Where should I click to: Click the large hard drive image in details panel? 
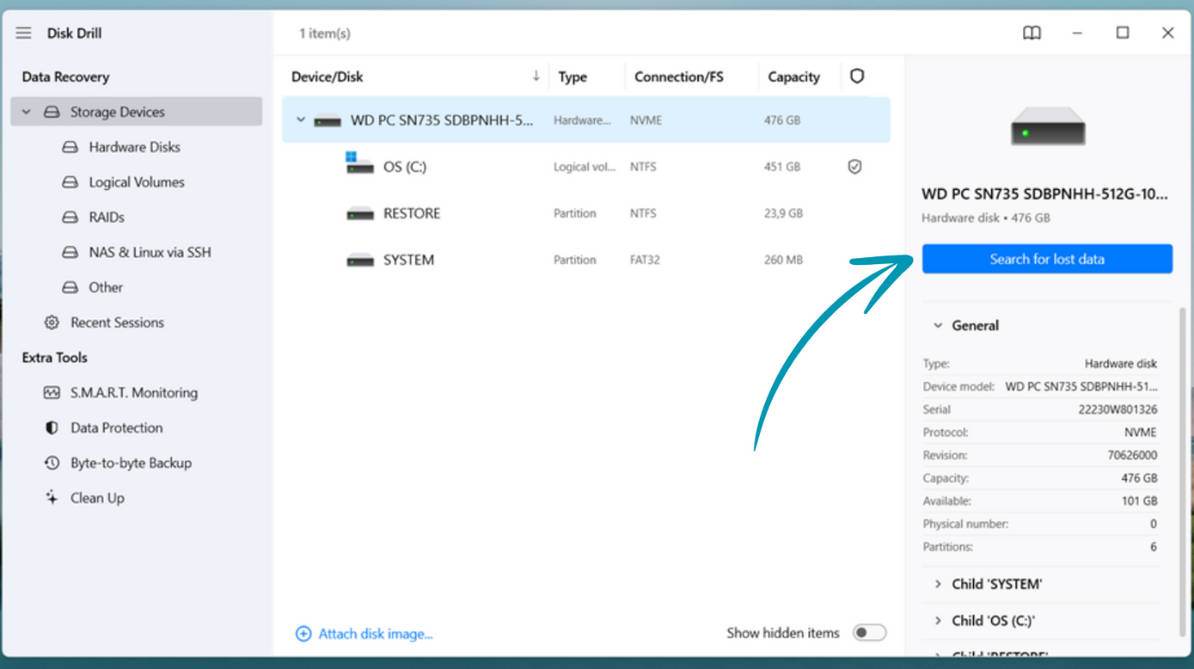[x=1048, y=126]
